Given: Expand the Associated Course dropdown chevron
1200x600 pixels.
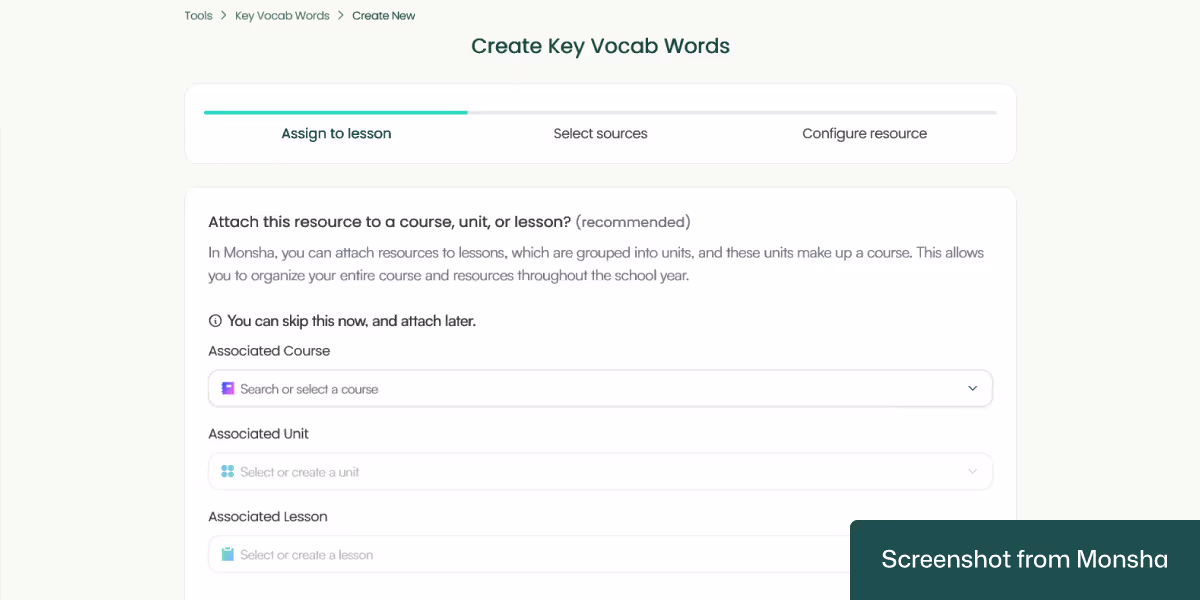Looking at the screenshot, I should pos(972,388).
